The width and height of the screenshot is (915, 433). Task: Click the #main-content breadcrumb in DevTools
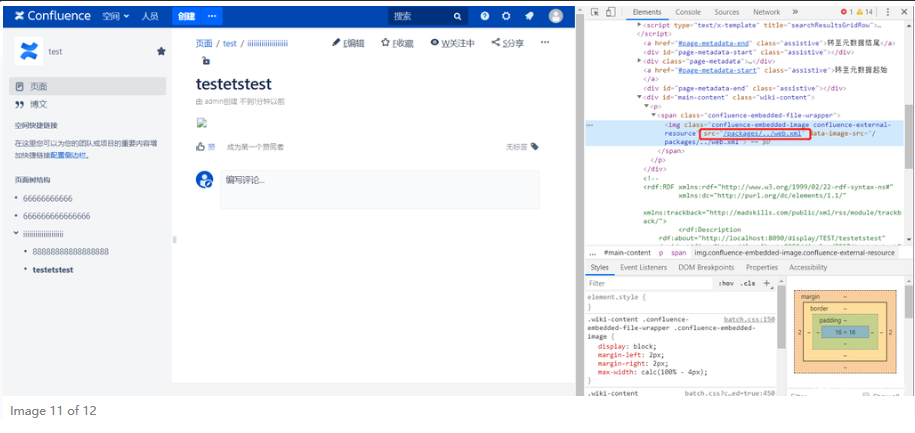tap(627, 253)
